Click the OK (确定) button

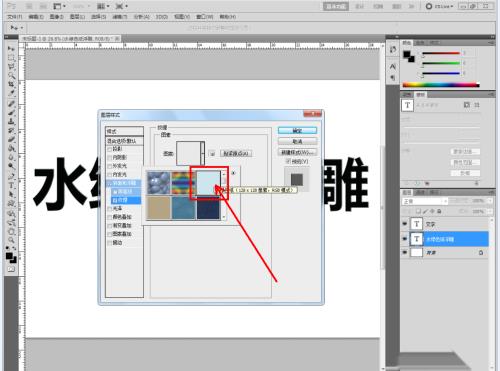[x=297, y=131]
